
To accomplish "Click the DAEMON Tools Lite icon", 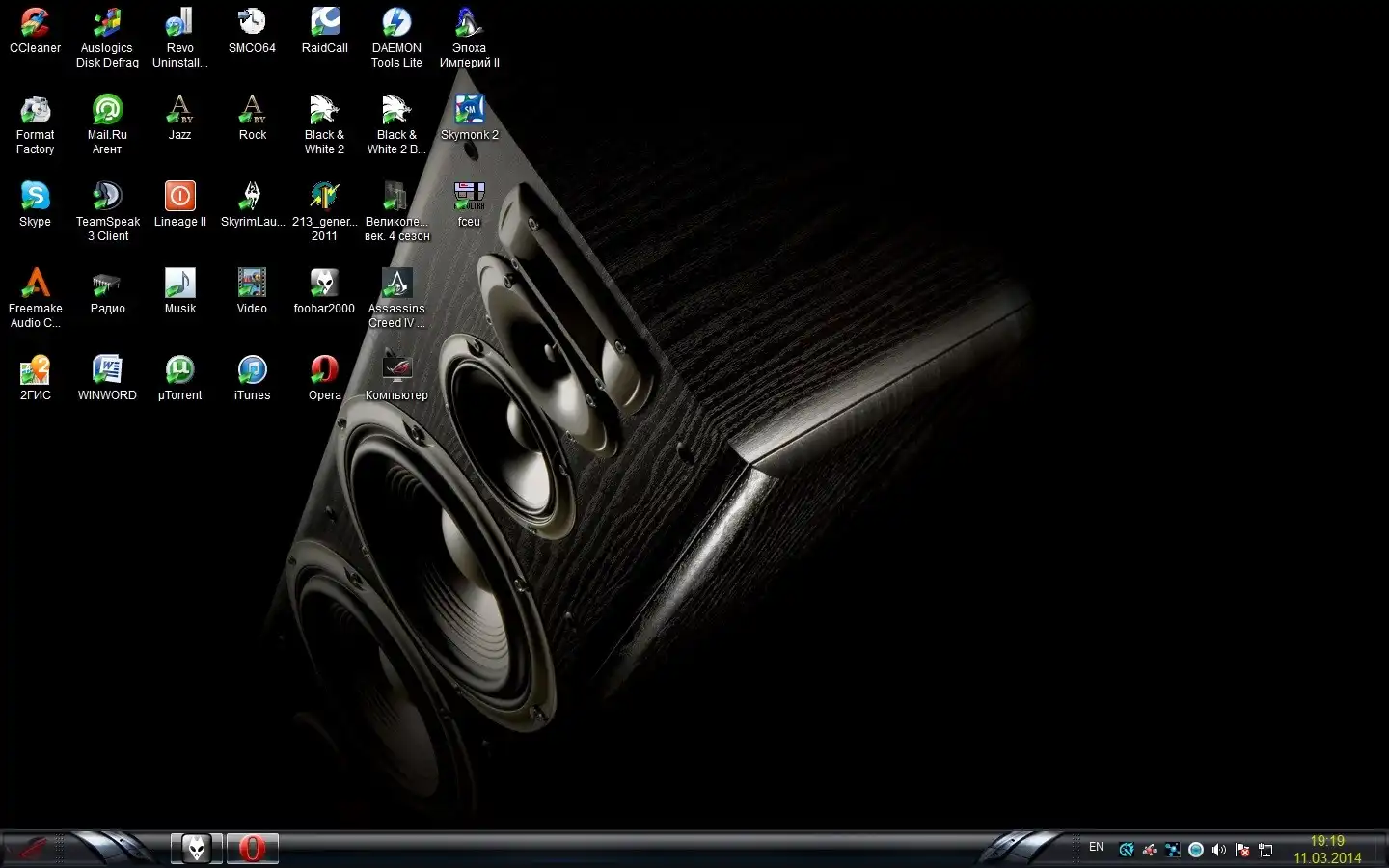I will coord(396,23).
